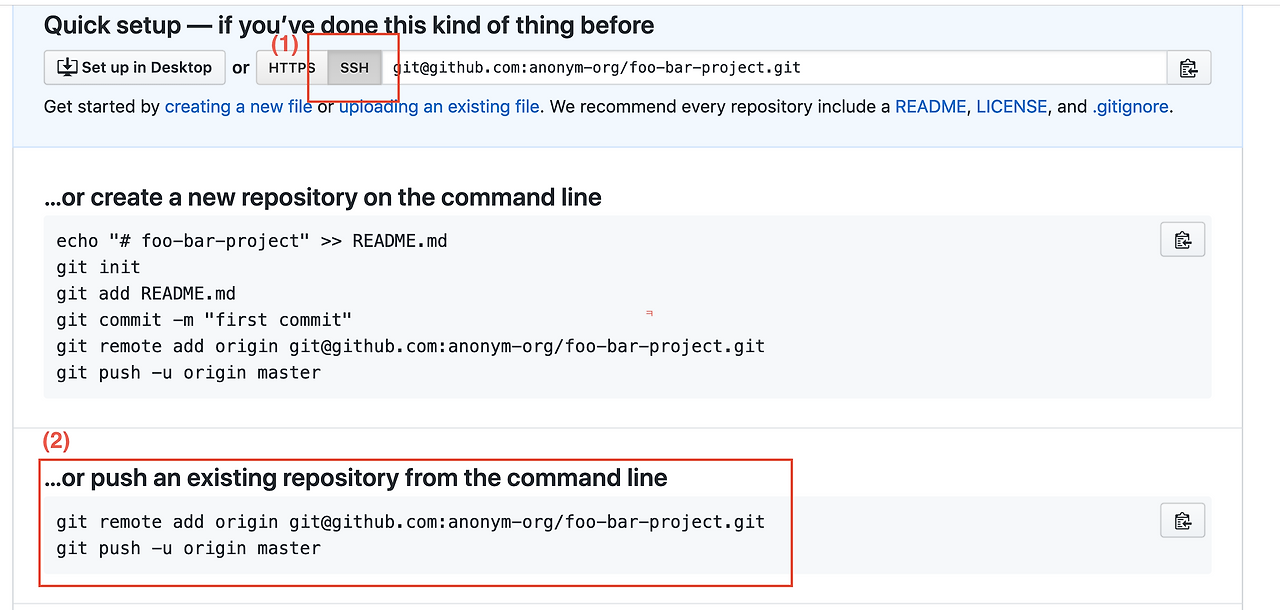Switch the clone URL to HTTPS
1280x610 pixels.
292,68
